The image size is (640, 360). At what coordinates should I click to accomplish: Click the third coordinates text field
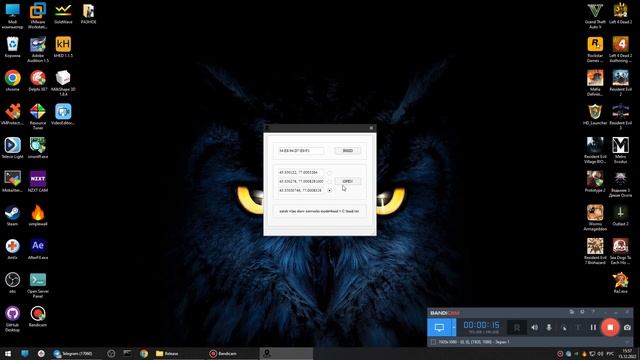(301, 190)
